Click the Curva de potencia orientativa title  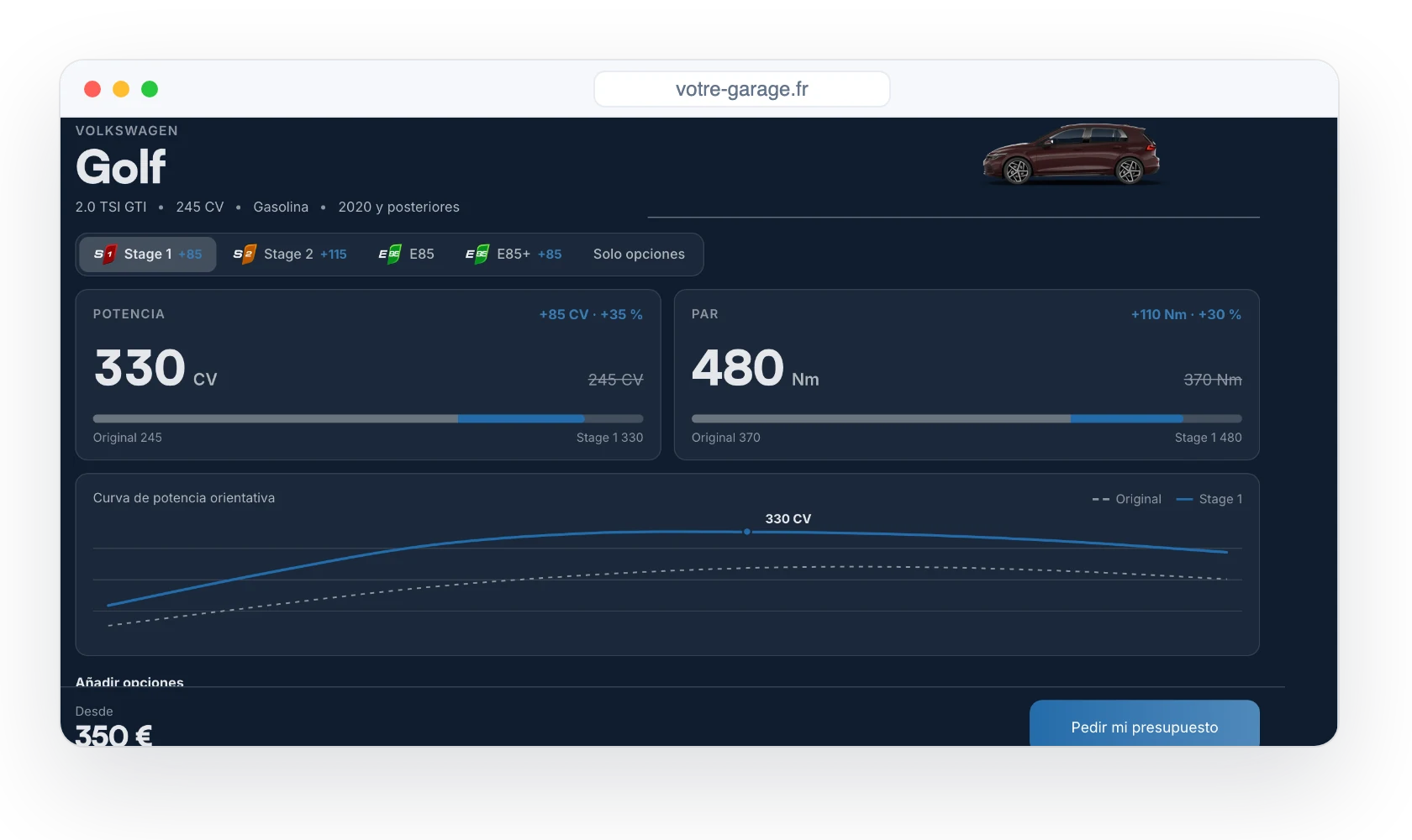pyautogui.click(x=184, y=498)
